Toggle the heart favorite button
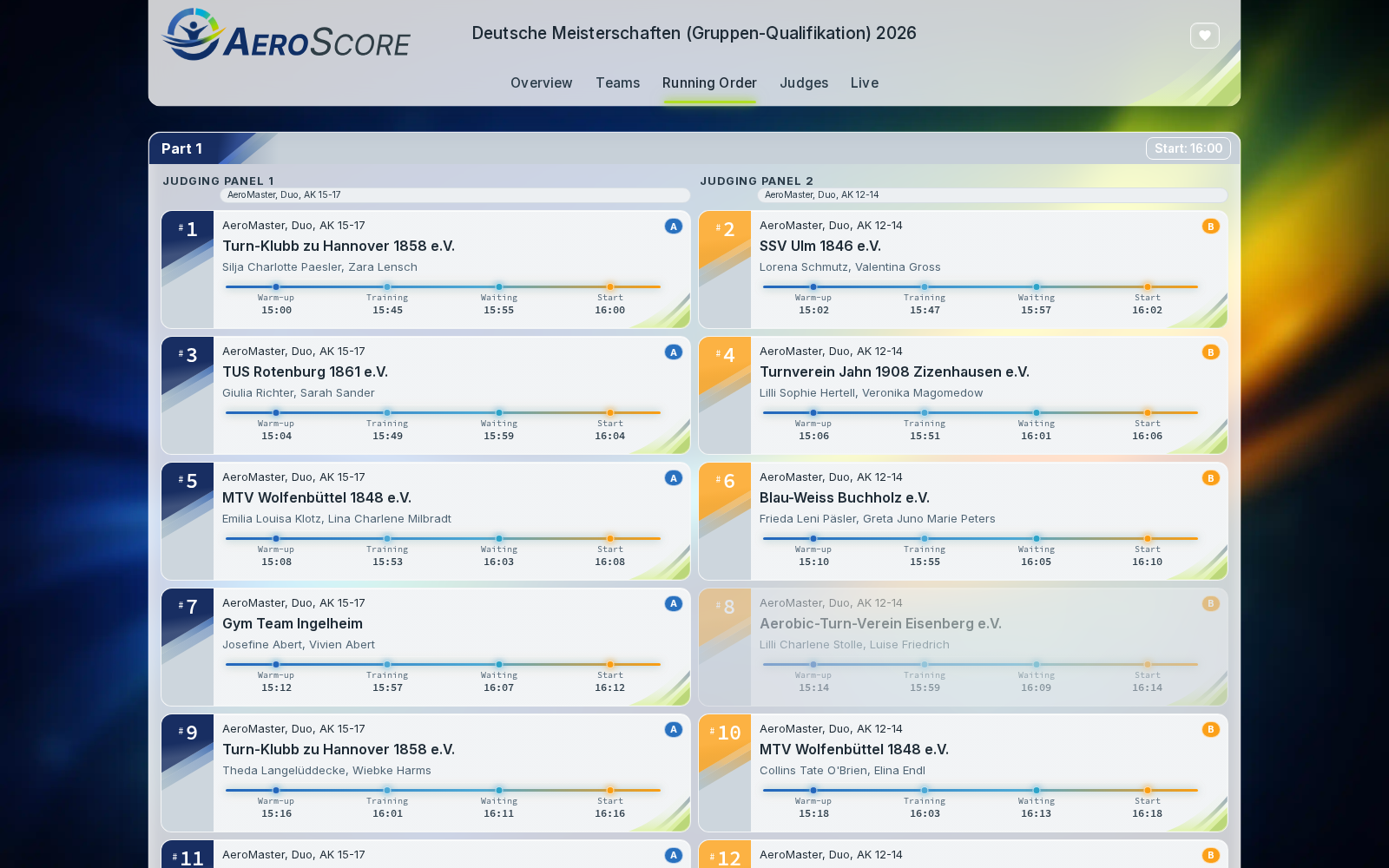The height and width of the screenshot is (868, 1389). [x=1204, y=36]
